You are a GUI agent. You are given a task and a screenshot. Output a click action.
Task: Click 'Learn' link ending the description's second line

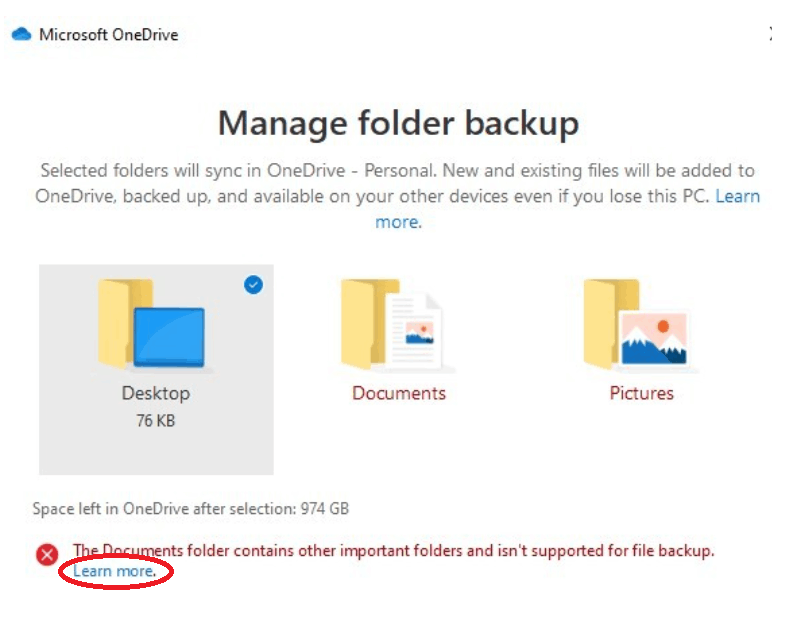738,196
